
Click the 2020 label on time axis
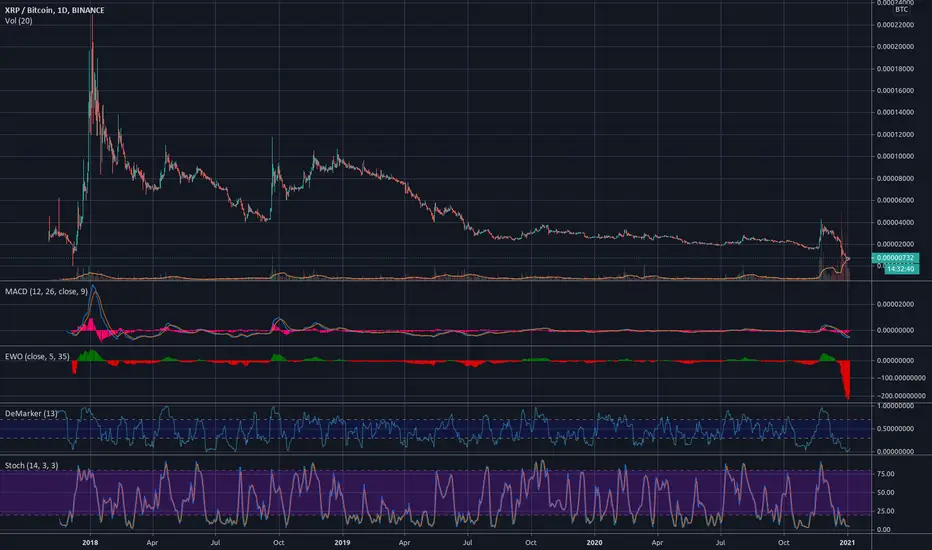[x=594, y=542]
